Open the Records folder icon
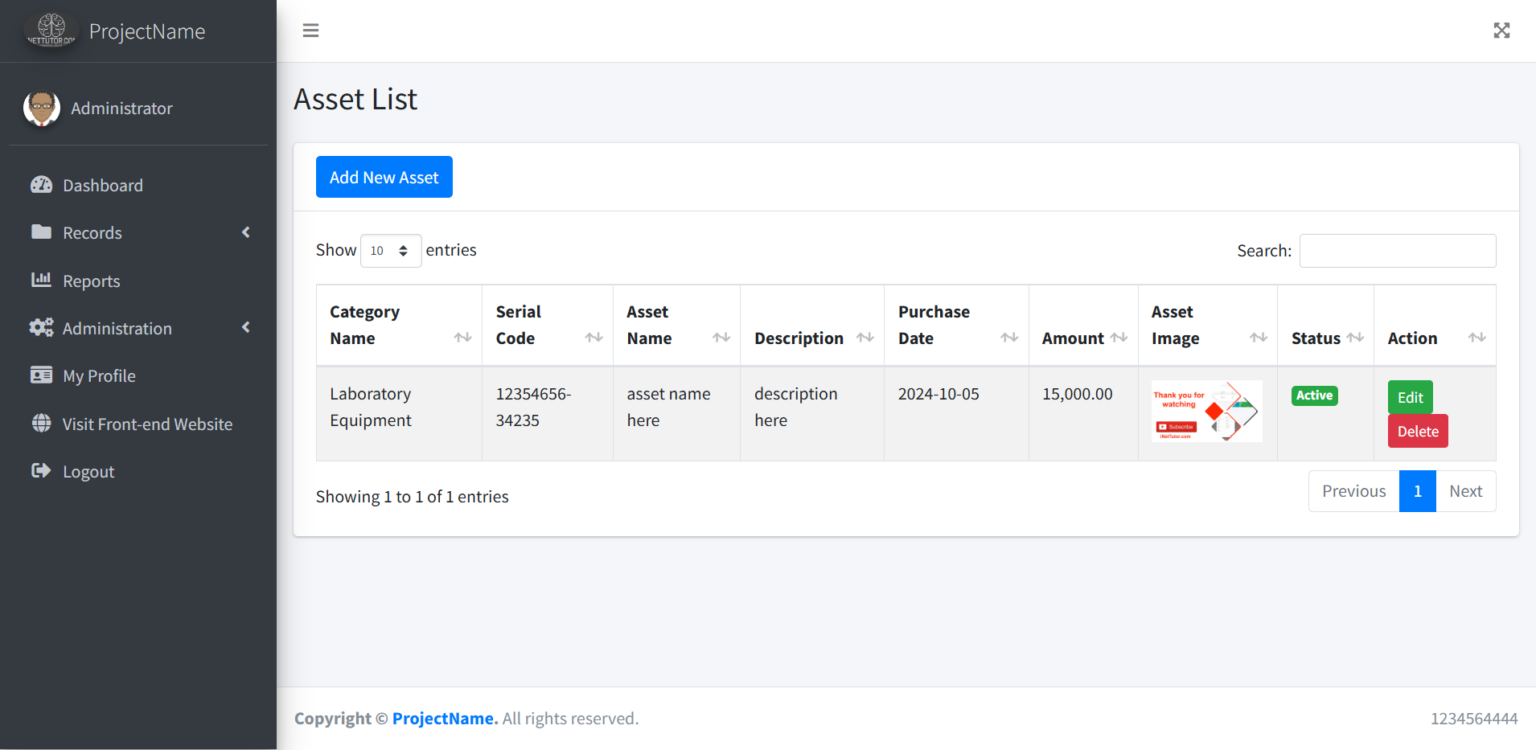This screenshot has height=750, width=1536. pyautogui.click(x=41, y=232)
